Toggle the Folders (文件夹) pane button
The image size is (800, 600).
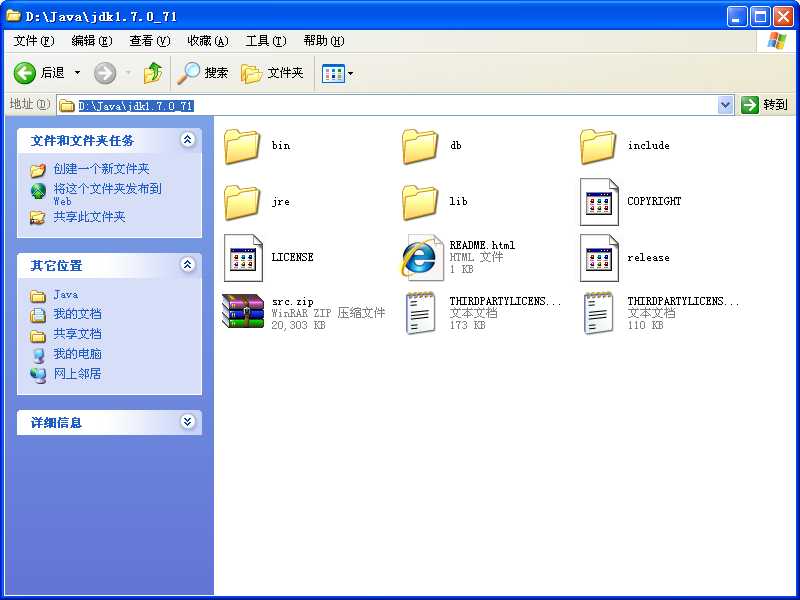click(x=272, y=73)
